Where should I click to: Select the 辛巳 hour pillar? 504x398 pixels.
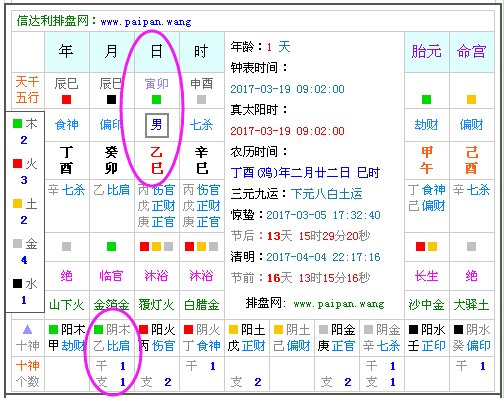(x=202, y=160)
